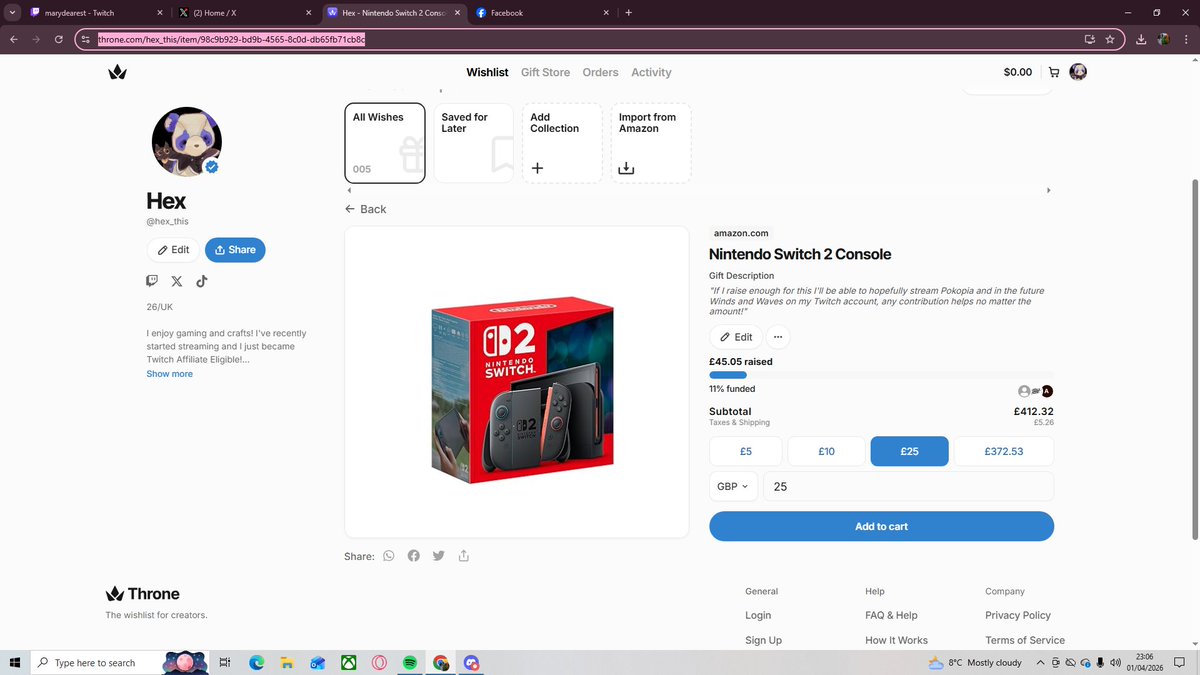Share item via WhatsApp icon
This screenshot has height=675, width=1200.
[389, 556]
